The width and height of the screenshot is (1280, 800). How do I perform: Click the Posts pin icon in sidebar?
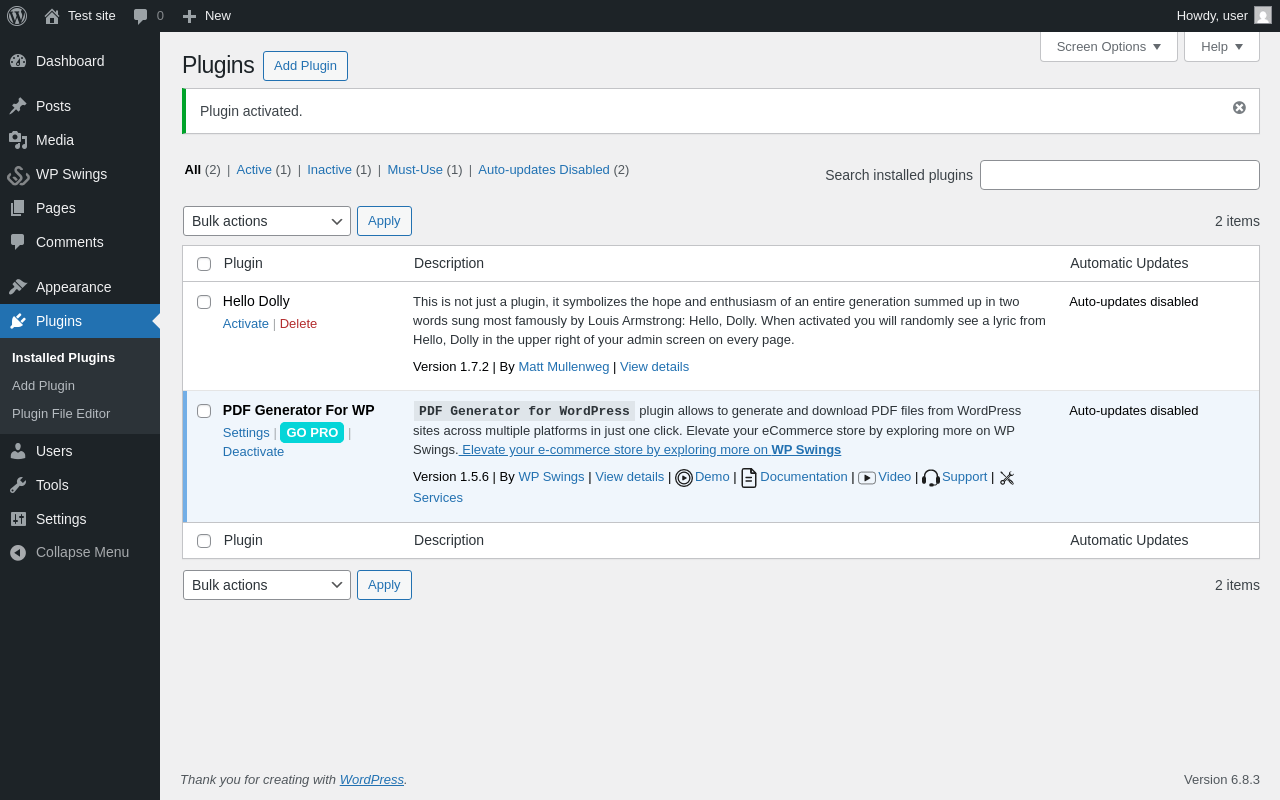(x=18, y=106)
